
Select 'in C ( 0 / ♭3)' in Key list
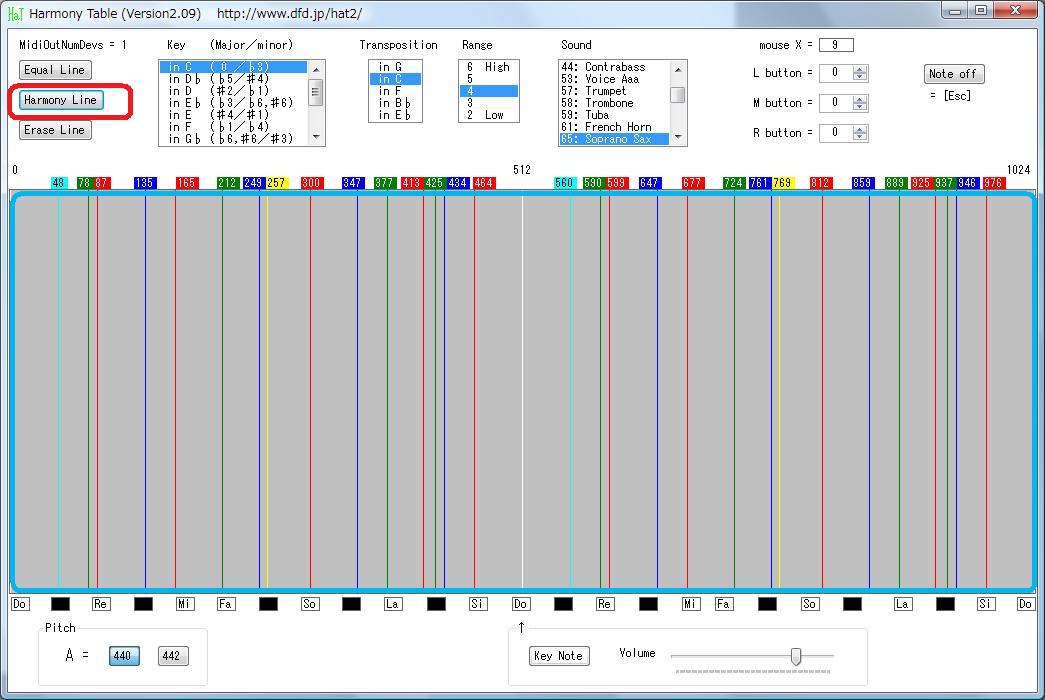click(x=234, y=67)
